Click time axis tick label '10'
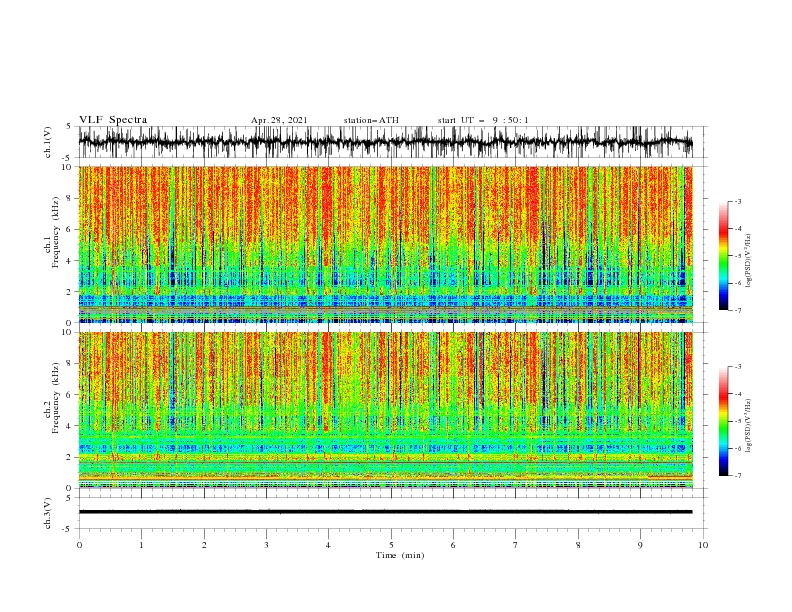 (703, 545)
